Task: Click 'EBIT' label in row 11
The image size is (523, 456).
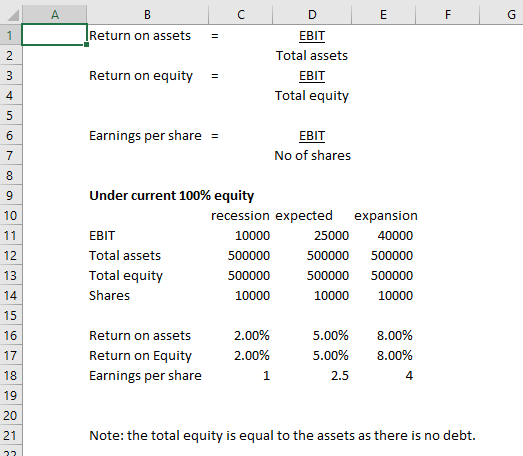Action: pos(102,236)
